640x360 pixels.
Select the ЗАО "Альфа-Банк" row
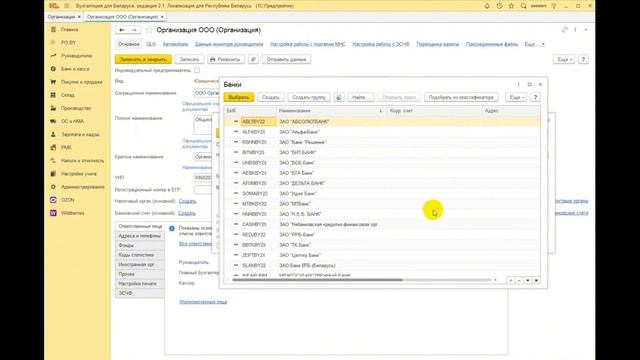click(382, 132)
